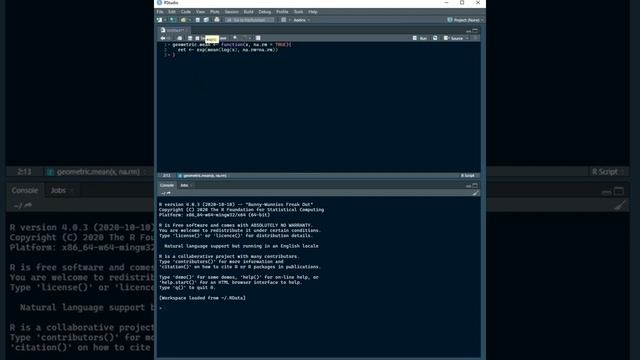Open the Addins dropdown

coord(302,20)
